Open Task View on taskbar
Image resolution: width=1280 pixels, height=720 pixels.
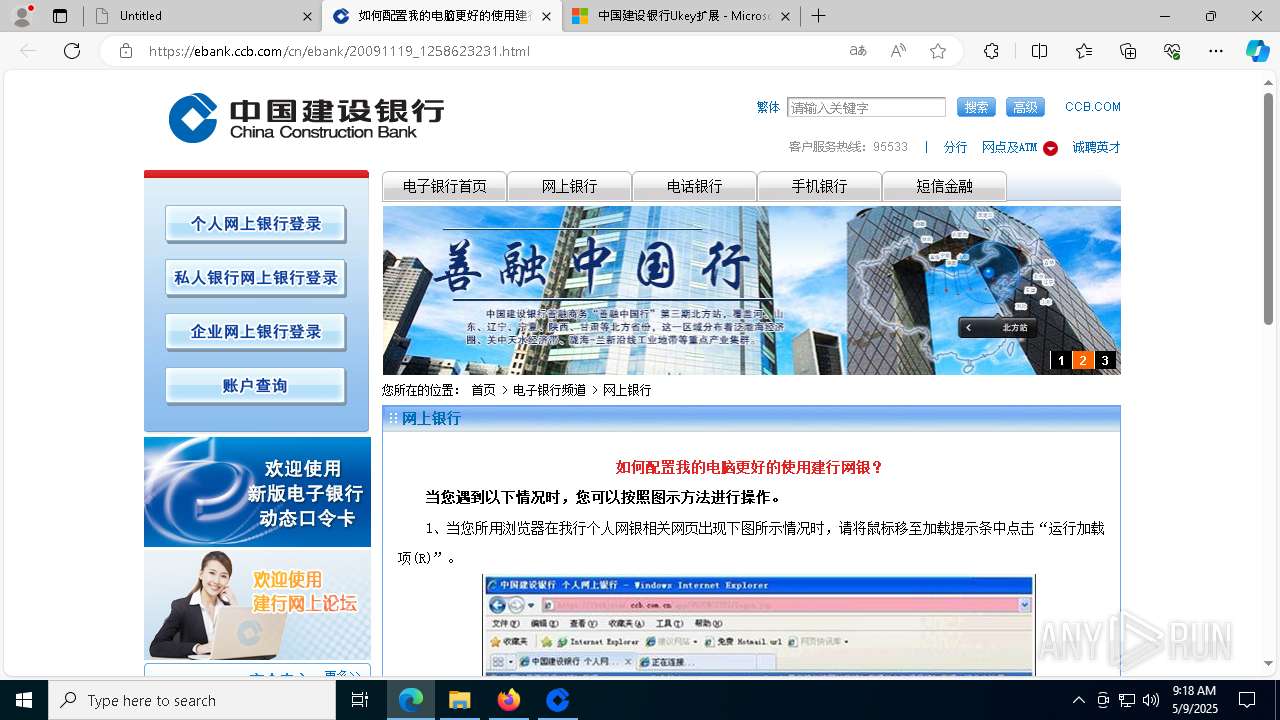(360, 700)
